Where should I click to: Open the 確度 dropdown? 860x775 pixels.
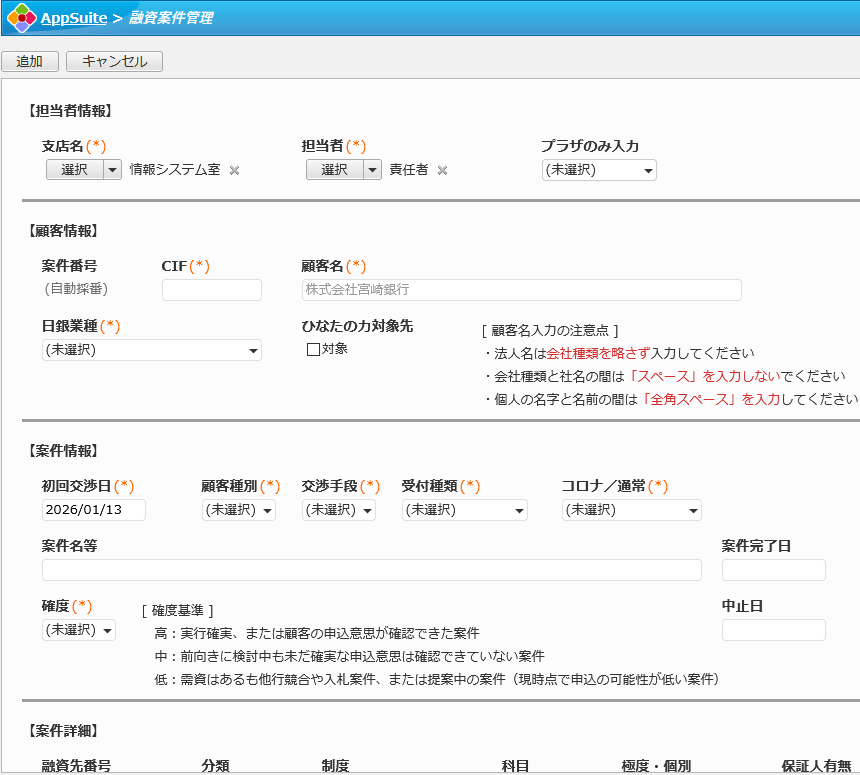(x=78, y=630)
